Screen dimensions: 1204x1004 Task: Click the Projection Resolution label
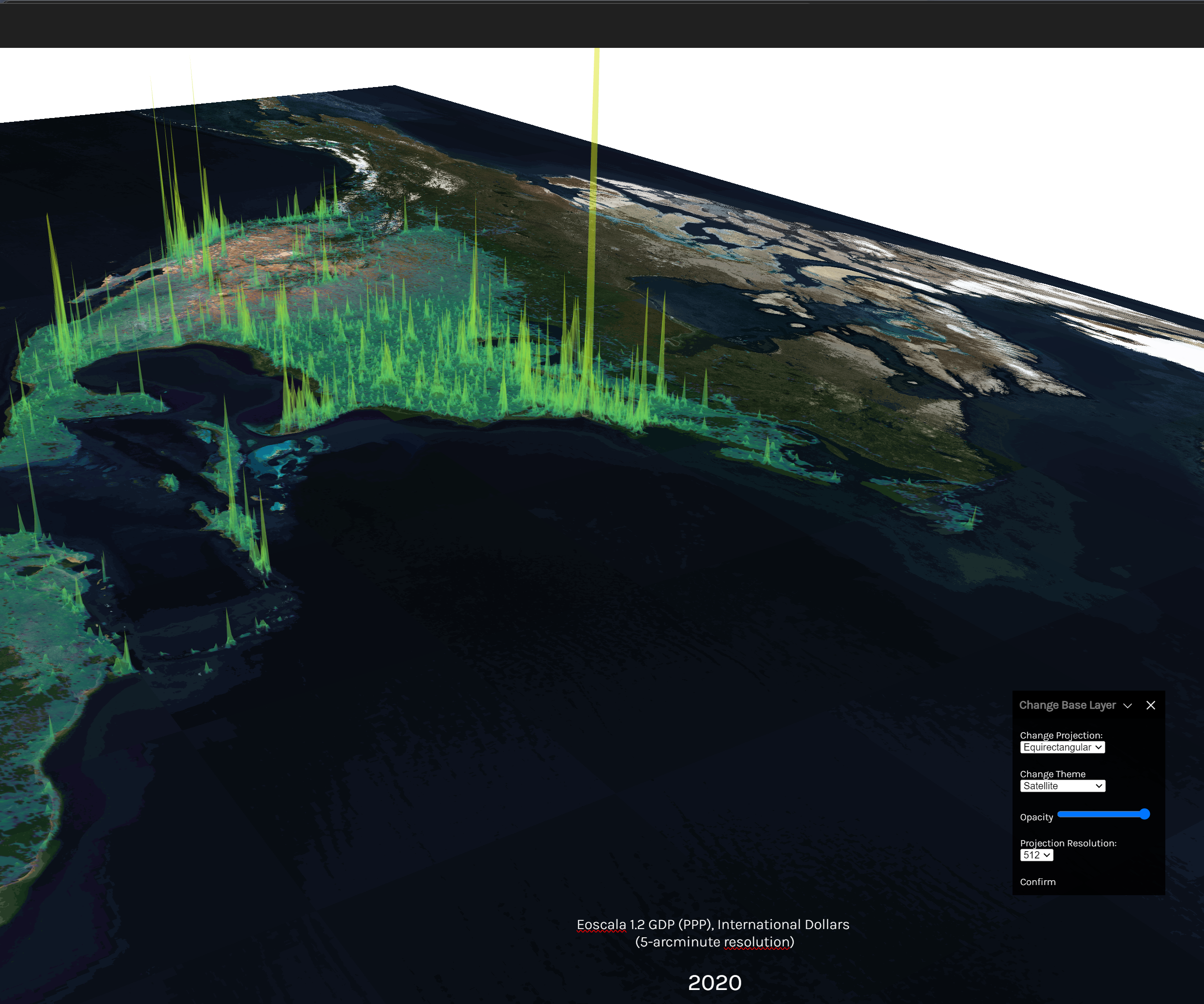1068,843
